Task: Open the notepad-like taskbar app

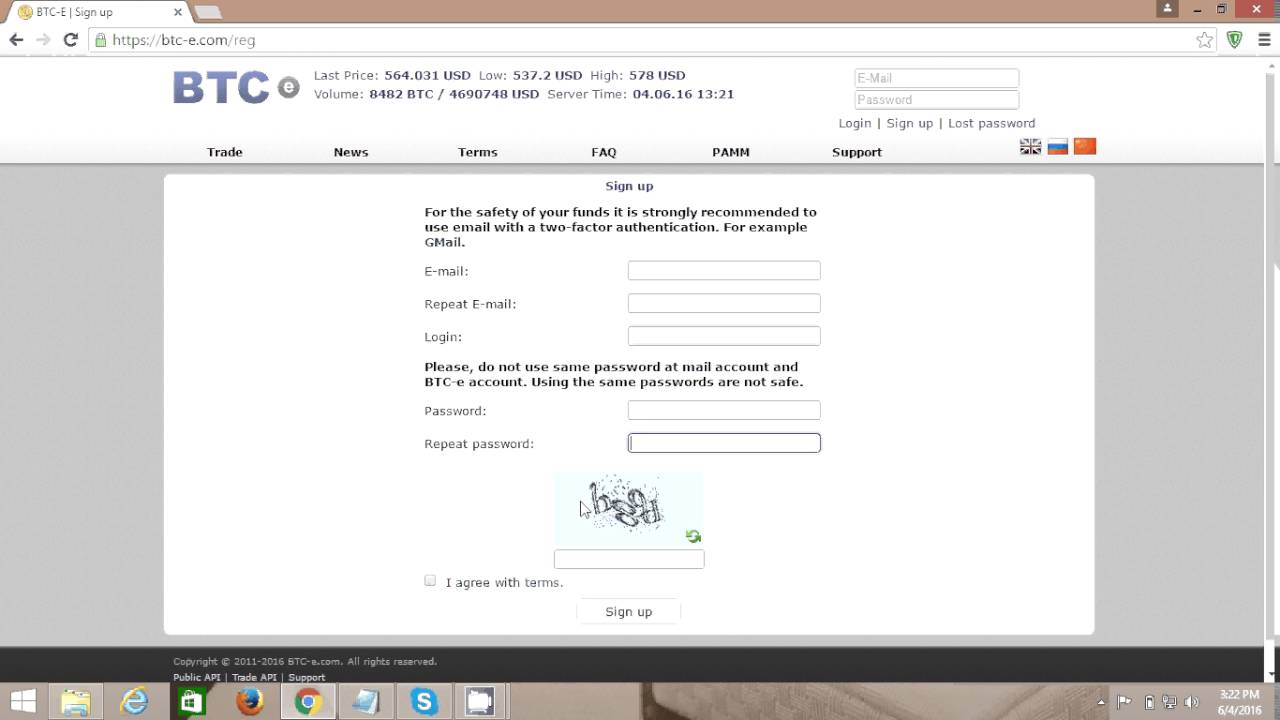Action: point(366,702)
